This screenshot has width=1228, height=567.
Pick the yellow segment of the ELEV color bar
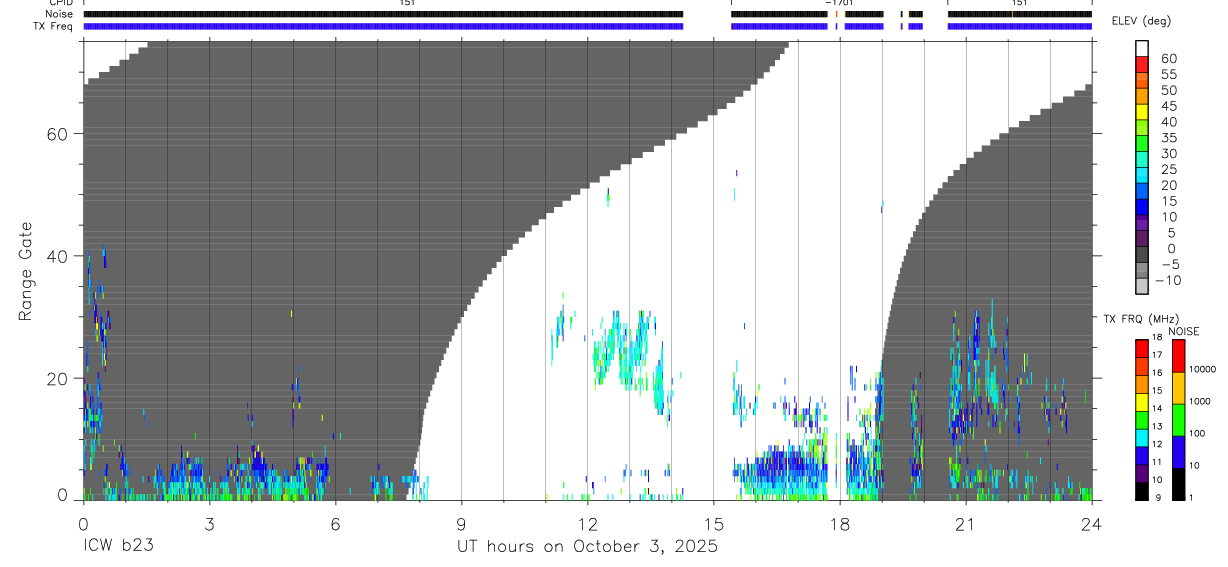click(1142, 114)
